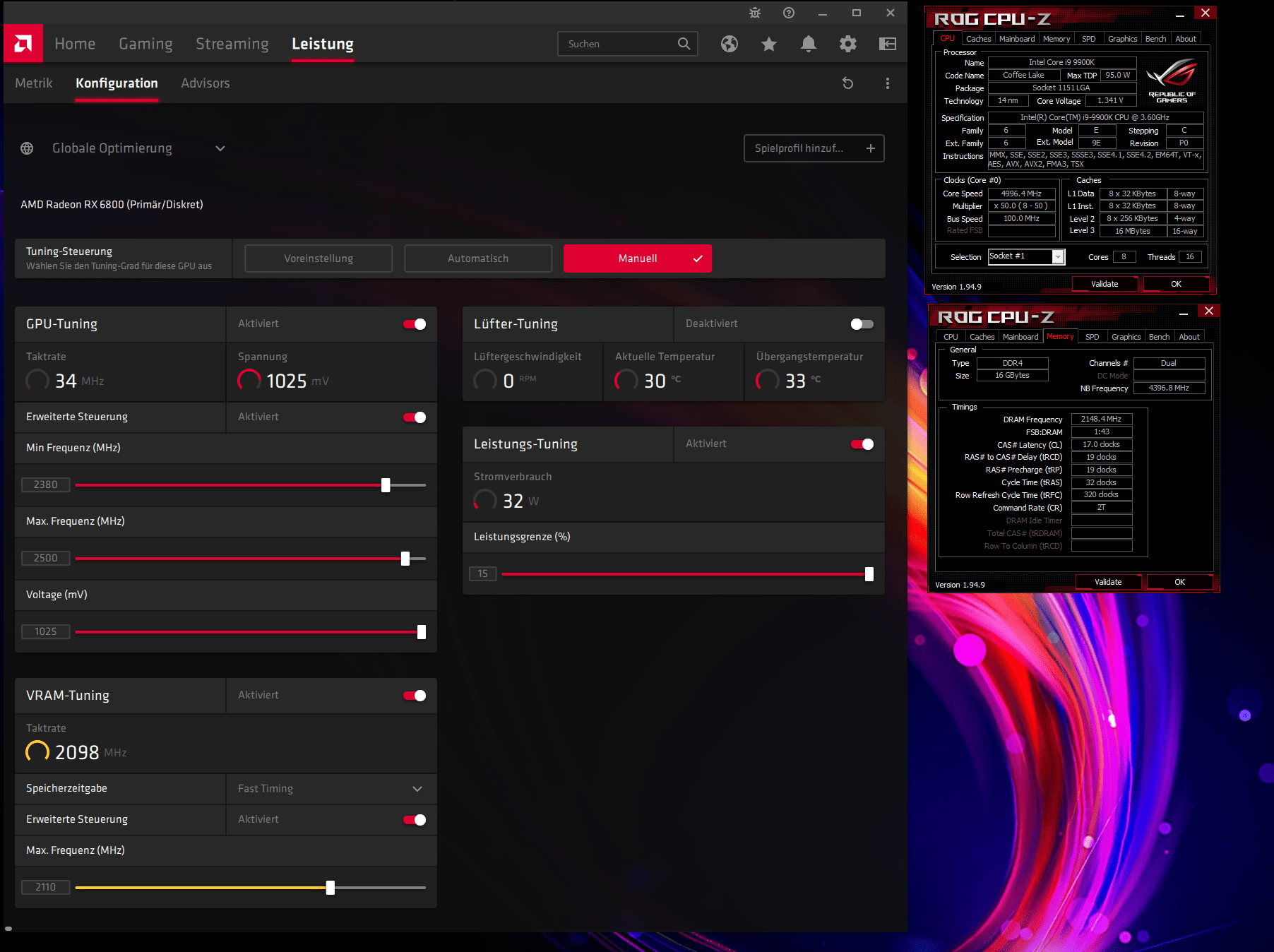The width and height of the screenshot is (1274, 952).
Task: Click Leistungsgrenze slider handle
Action: [x=869, y=574]
